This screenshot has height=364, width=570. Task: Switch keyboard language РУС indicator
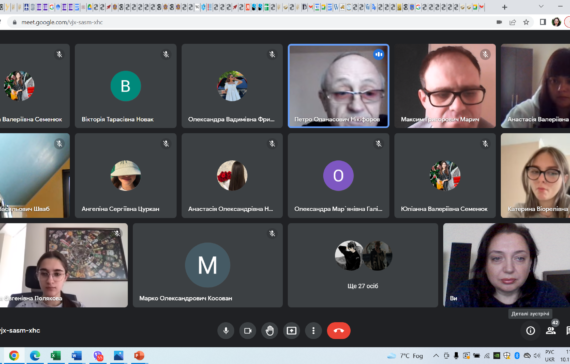(549, 352)
